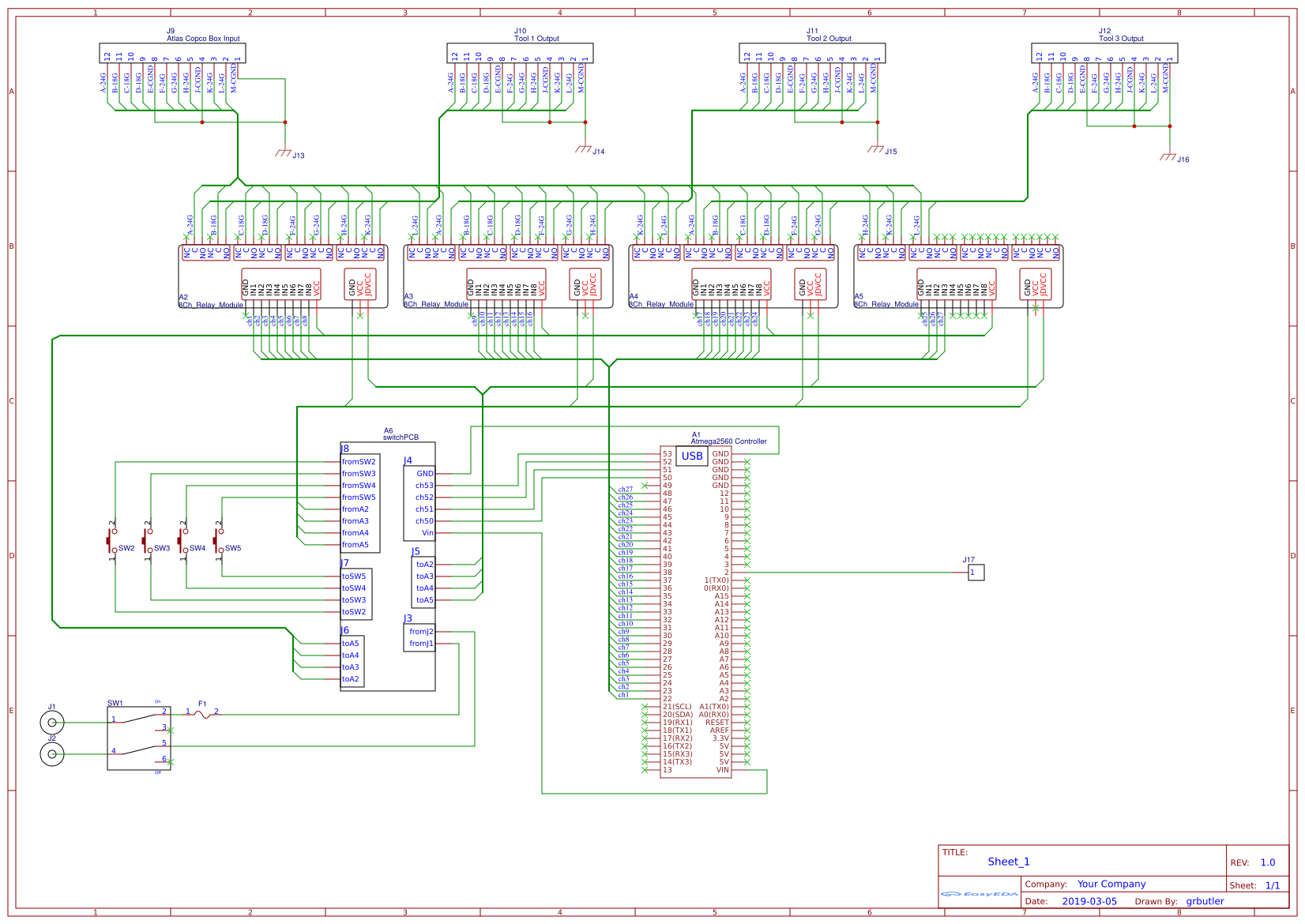Click the USB box on Atmega2560 controller
Screen dimensions: 1305x924
692,456
